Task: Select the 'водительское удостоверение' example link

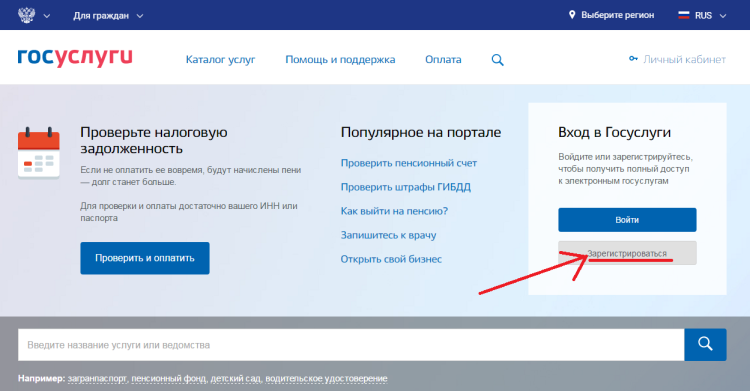Action: [x=326, y=379]
